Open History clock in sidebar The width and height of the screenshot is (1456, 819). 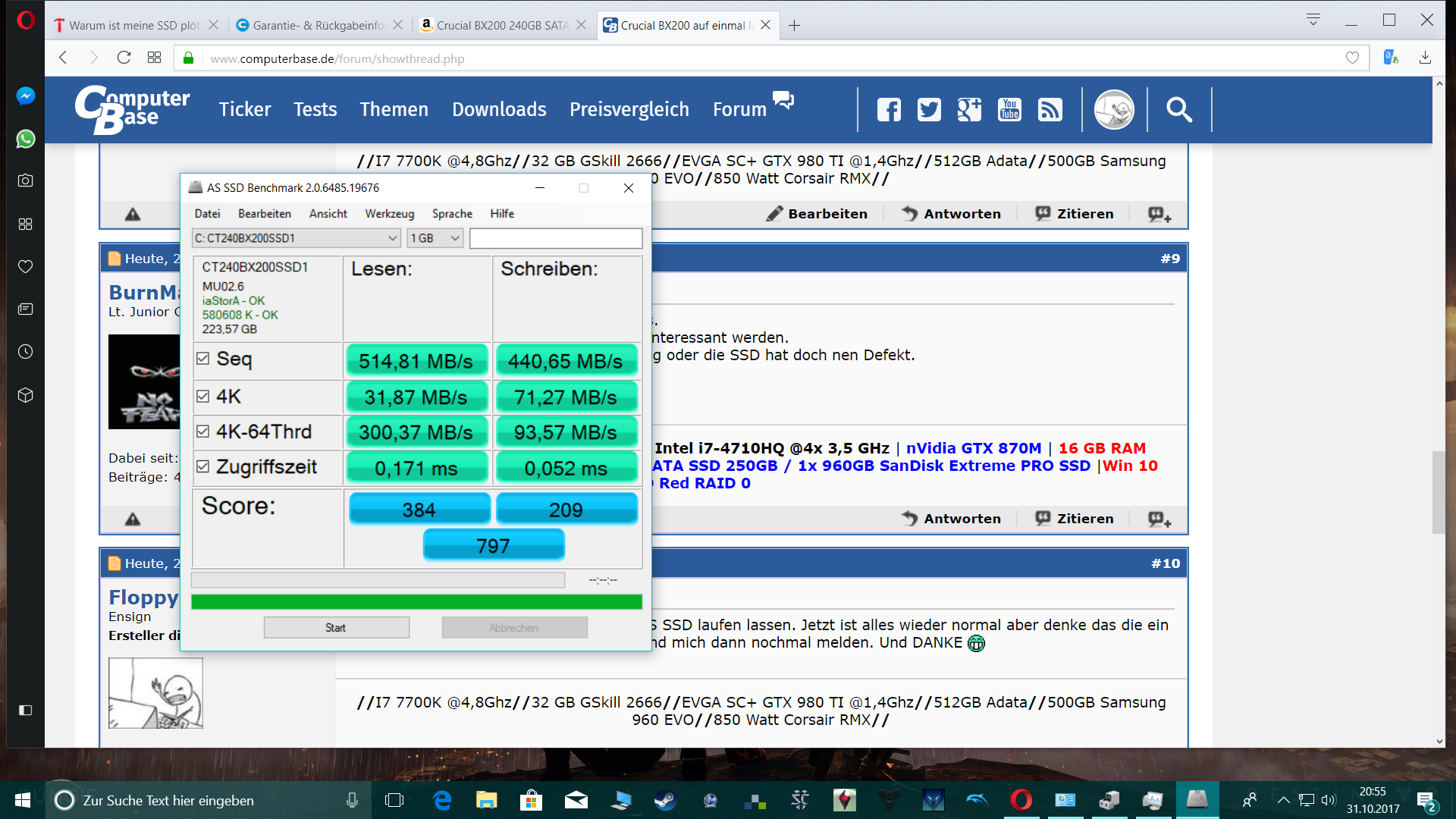point(25,352)
